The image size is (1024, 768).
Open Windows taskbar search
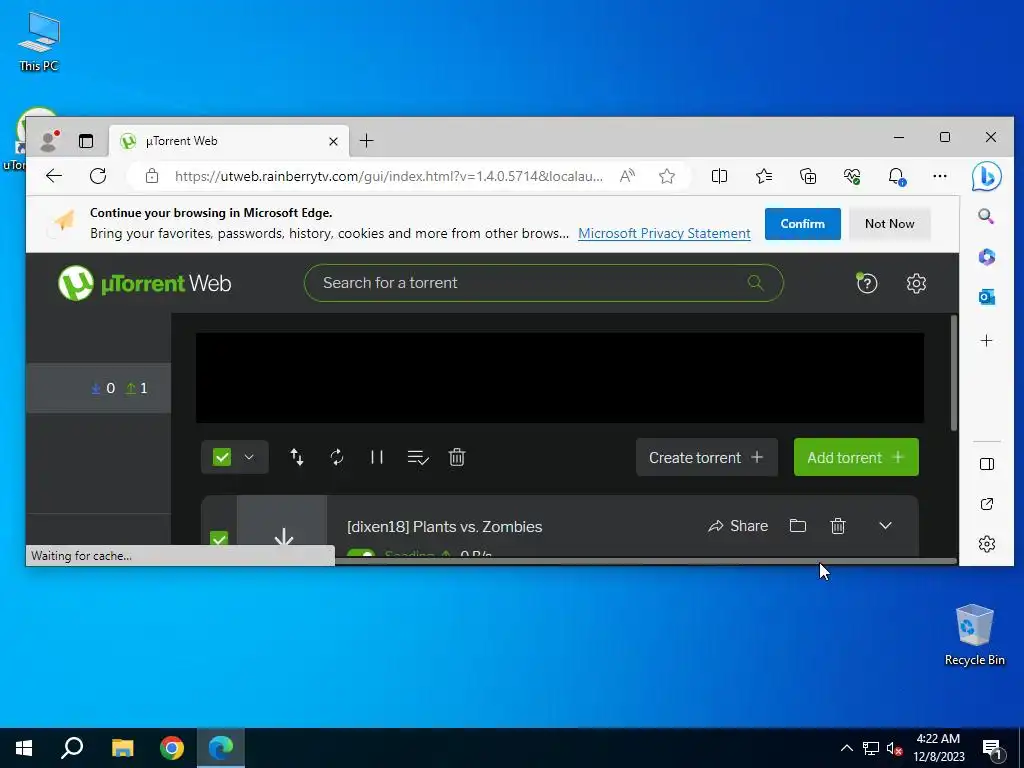click(x=72, y=748)
